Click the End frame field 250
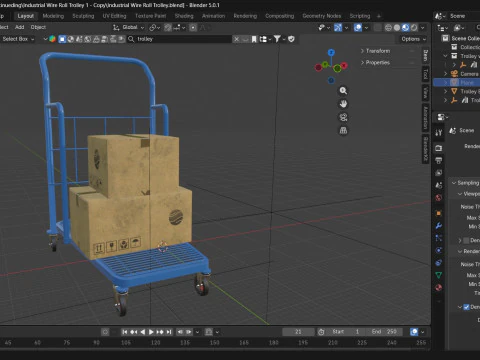 [384, 332]
